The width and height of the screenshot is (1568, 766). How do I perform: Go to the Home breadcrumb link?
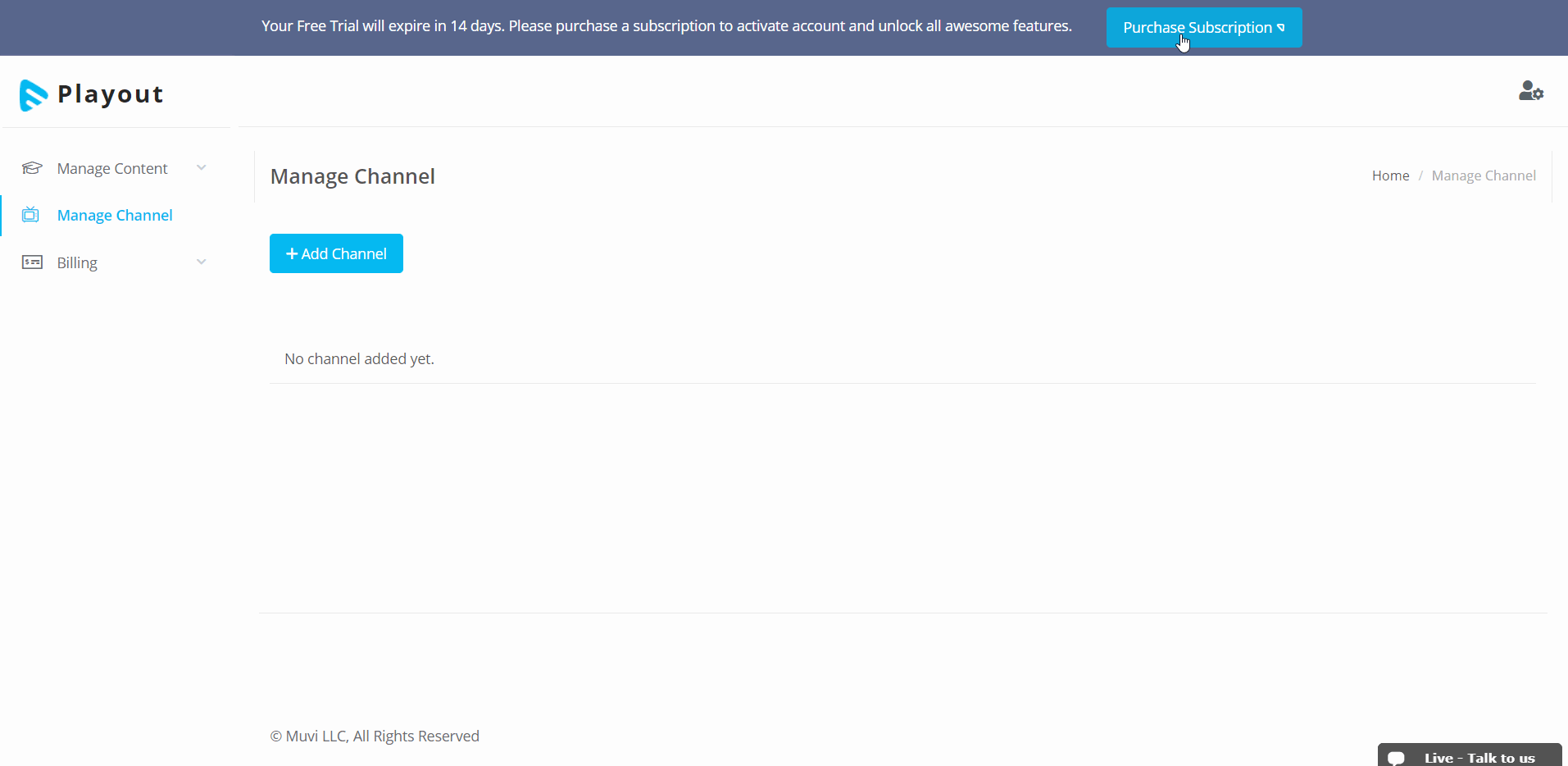[1390, 176]
